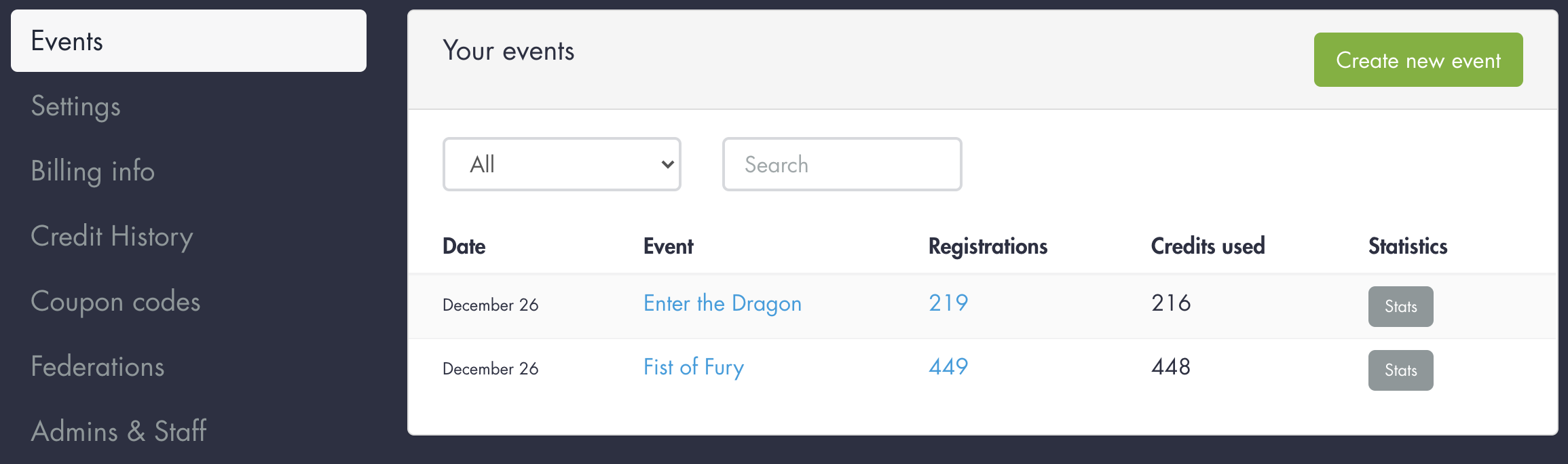
Task: Open Federations section
Action: pyautogui.click(x=98, y=366)
